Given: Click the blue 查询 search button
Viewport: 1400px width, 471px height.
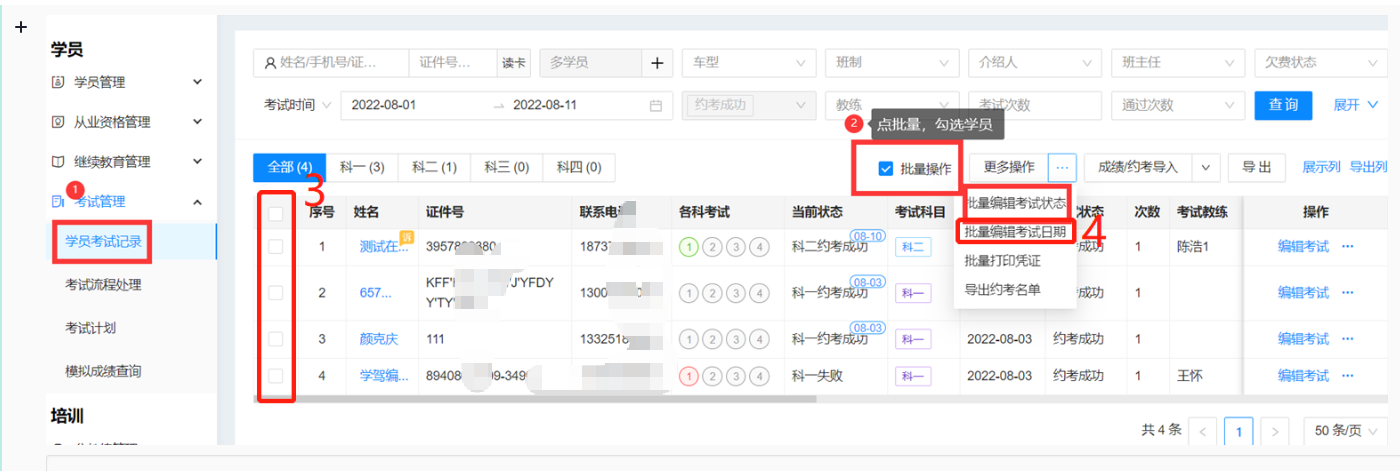Looking at the screenshot, I should click(x=1283, y=105).
